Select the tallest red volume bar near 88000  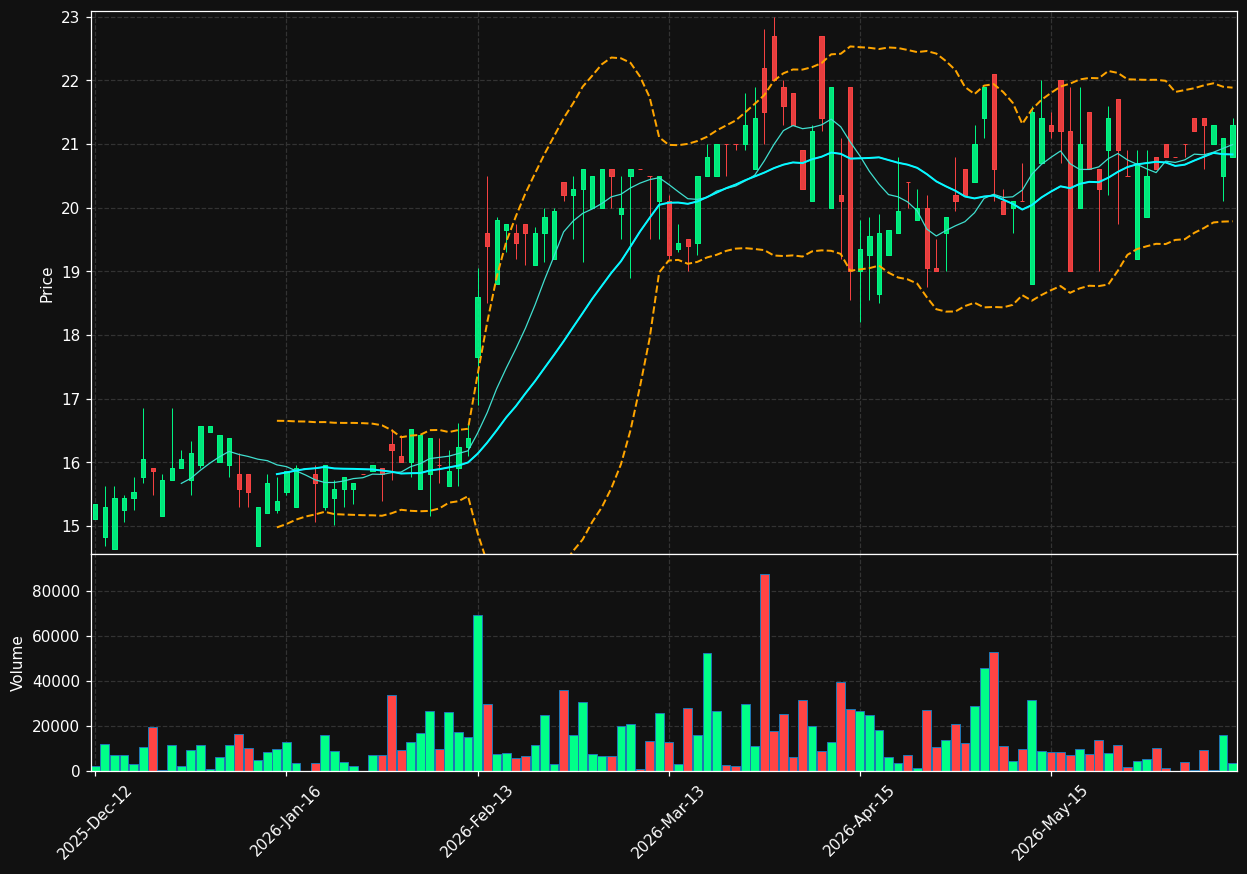(765, 673)
